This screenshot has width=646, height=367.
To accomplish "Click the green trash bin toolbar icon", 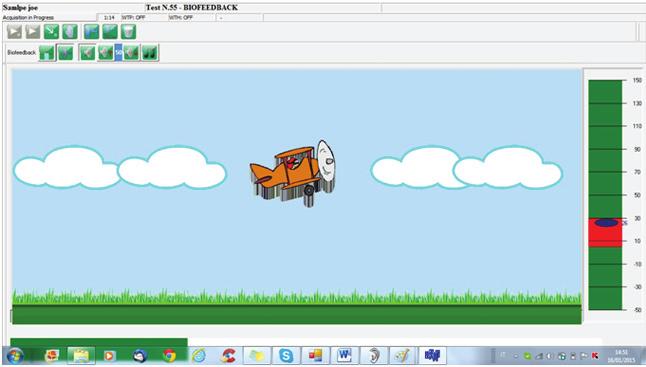I will click(129, 32).
